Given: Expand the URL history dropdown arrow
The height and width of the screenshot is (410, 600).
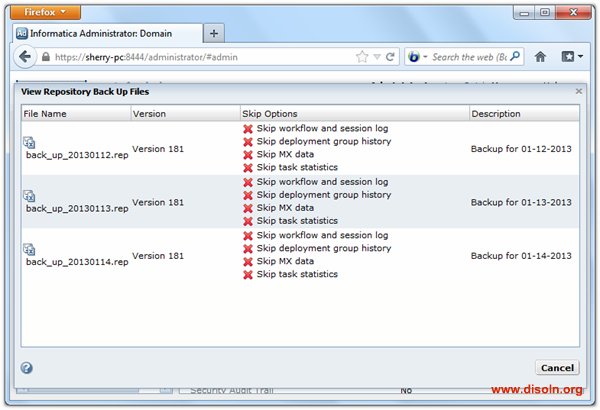Looking at the screenshot, I should (x=376, y=57).
